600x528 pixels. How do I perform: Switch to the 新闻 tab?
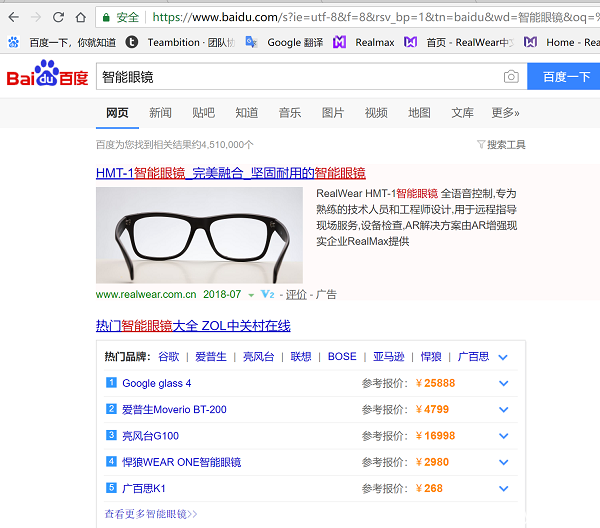(x=160, y=113)
